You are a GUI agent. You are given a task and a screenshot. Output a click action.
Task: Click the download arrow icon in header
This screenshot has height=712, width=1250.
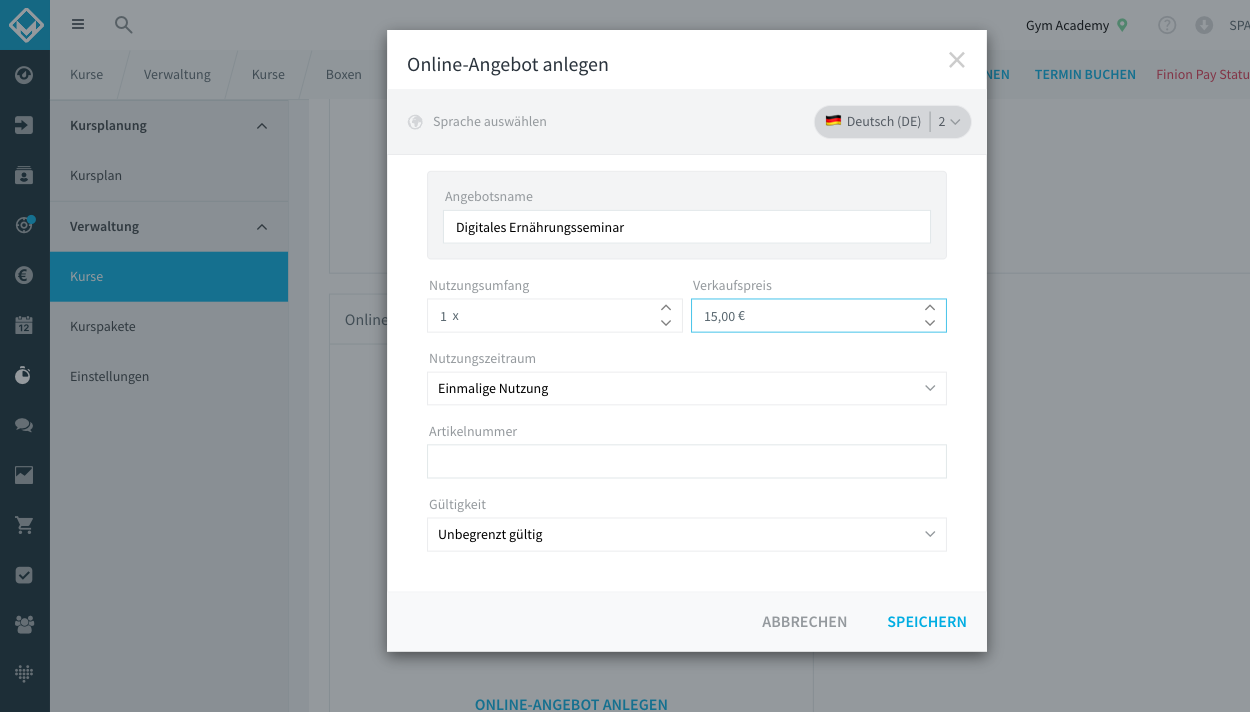pyautogui.click(x=1204, y=25)
